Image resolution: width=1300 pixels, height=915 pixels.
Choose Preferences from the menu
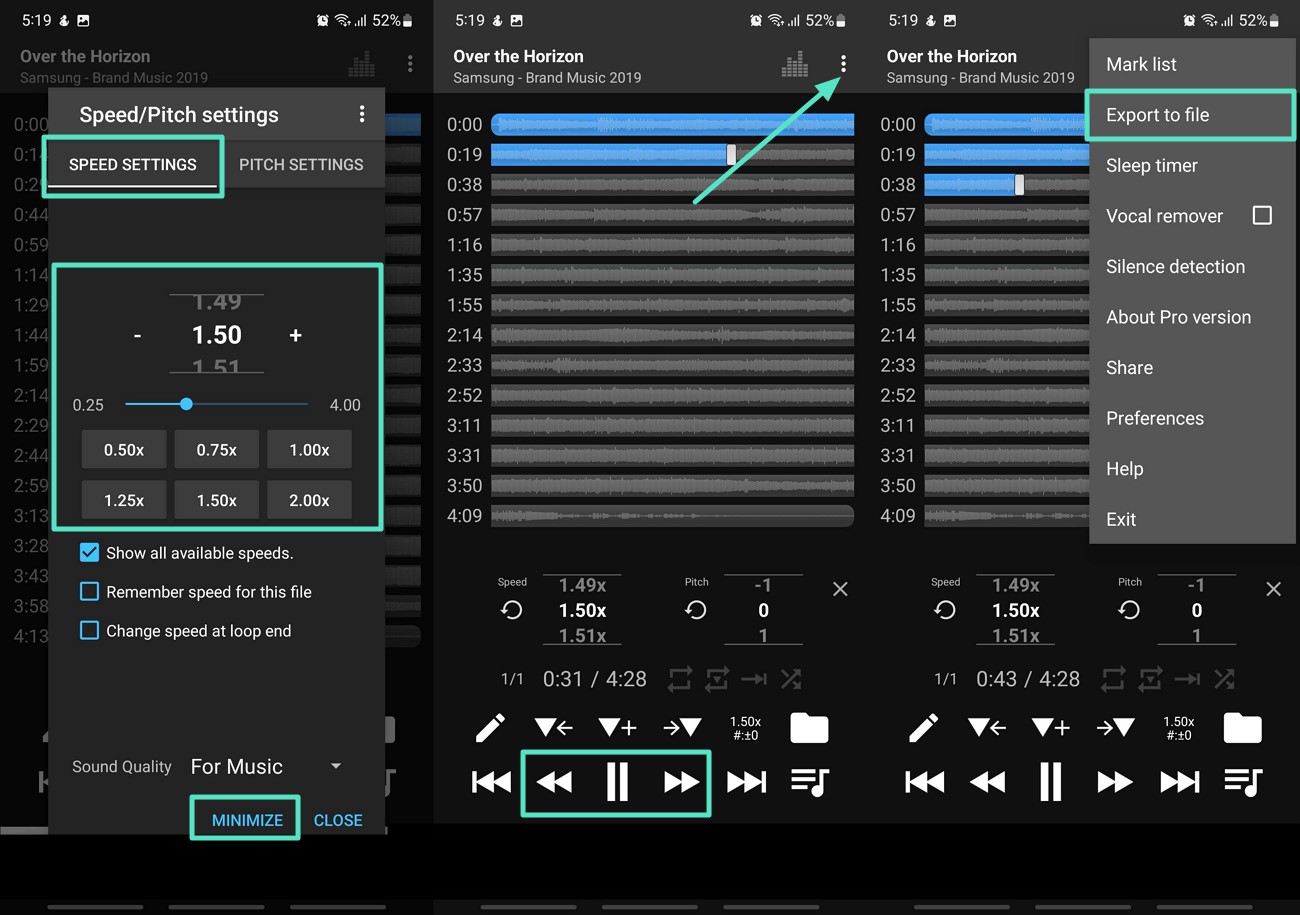(x=1192, y=418)
